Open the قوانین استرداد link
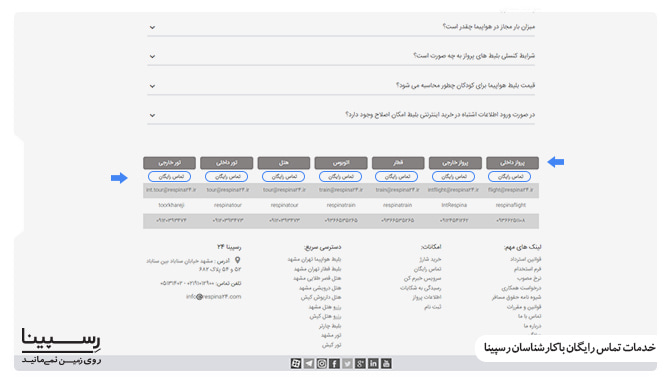This screenshot has width=670, height=385. (526, 259)
